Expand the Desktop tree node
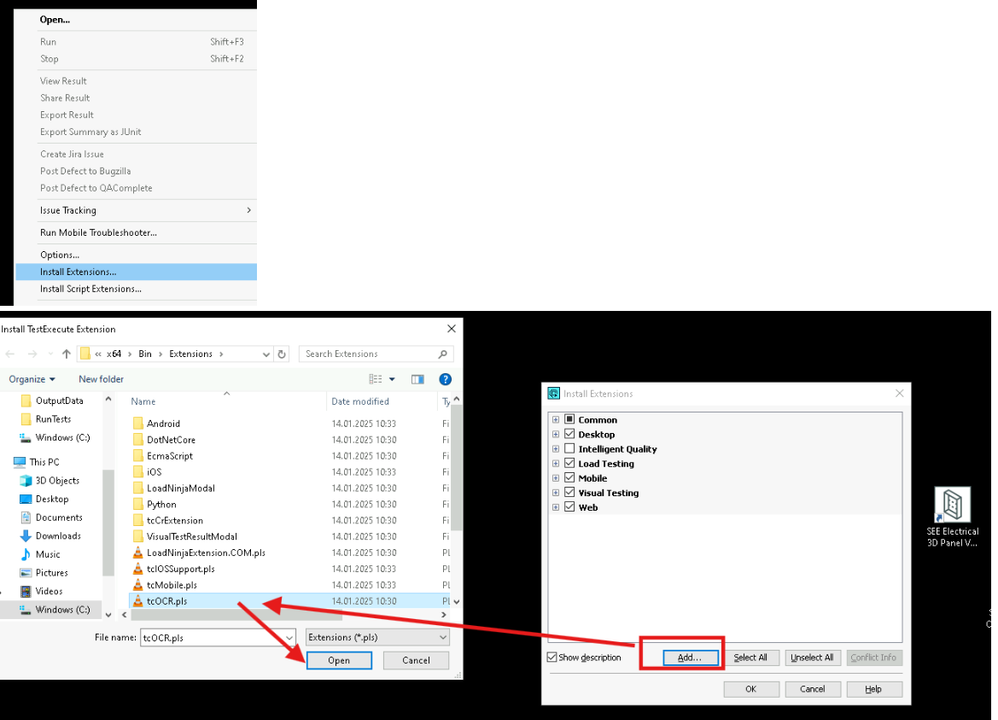Image resolution: width=998 pixels, height=720 pixels. click(556, 434)
